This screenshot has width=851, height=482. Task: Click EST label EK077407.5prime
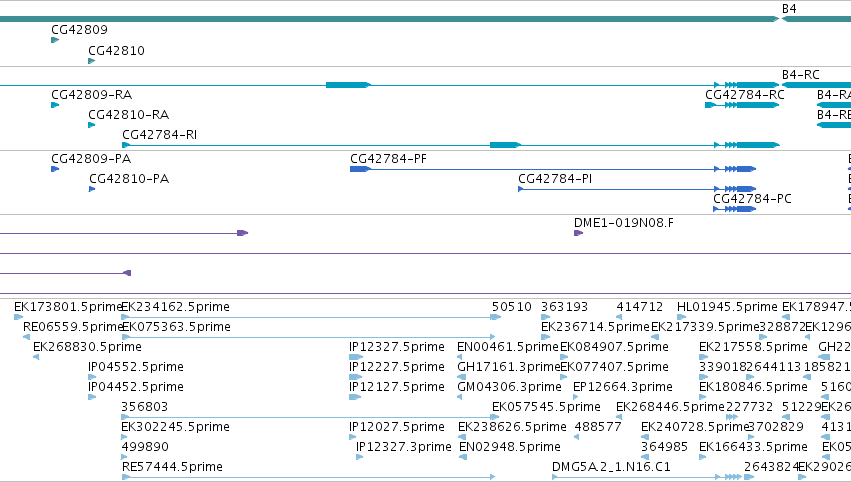coord(614,367)
